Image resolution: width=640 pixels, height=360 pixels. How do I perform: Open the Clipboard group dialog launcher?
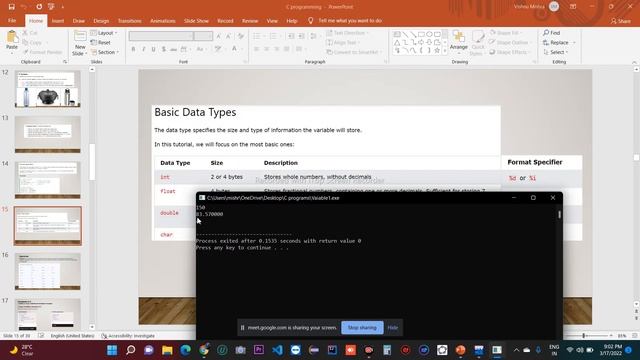coord(64,62)
